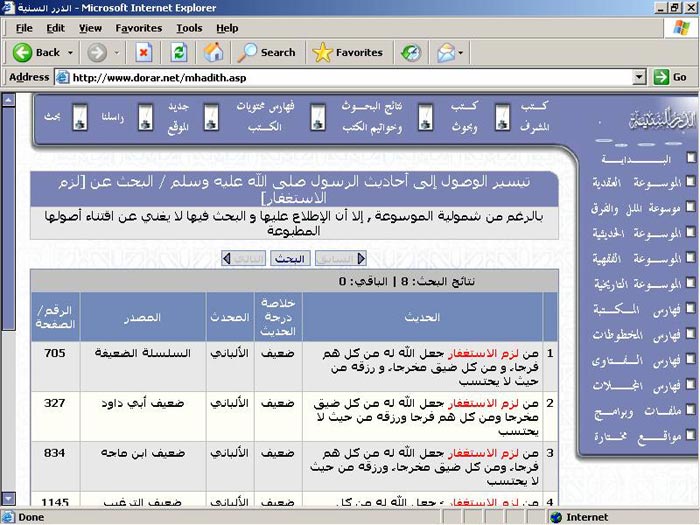Click the icon beside جديد الموقع
This screenshot has width=700, height=525.
pos(211,117)
